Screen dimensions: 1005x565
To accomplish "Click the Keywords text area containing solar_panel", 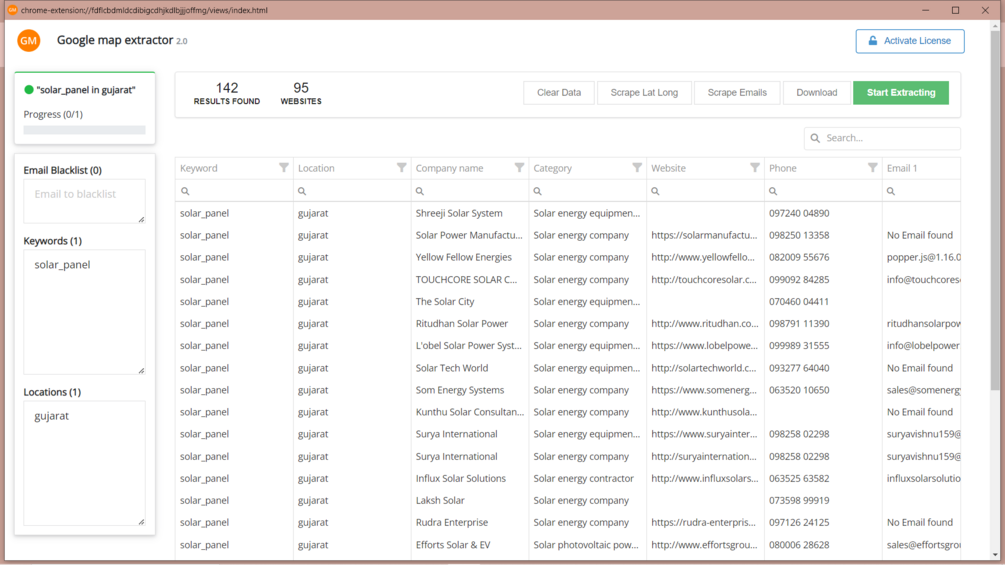I will (85, 312).
